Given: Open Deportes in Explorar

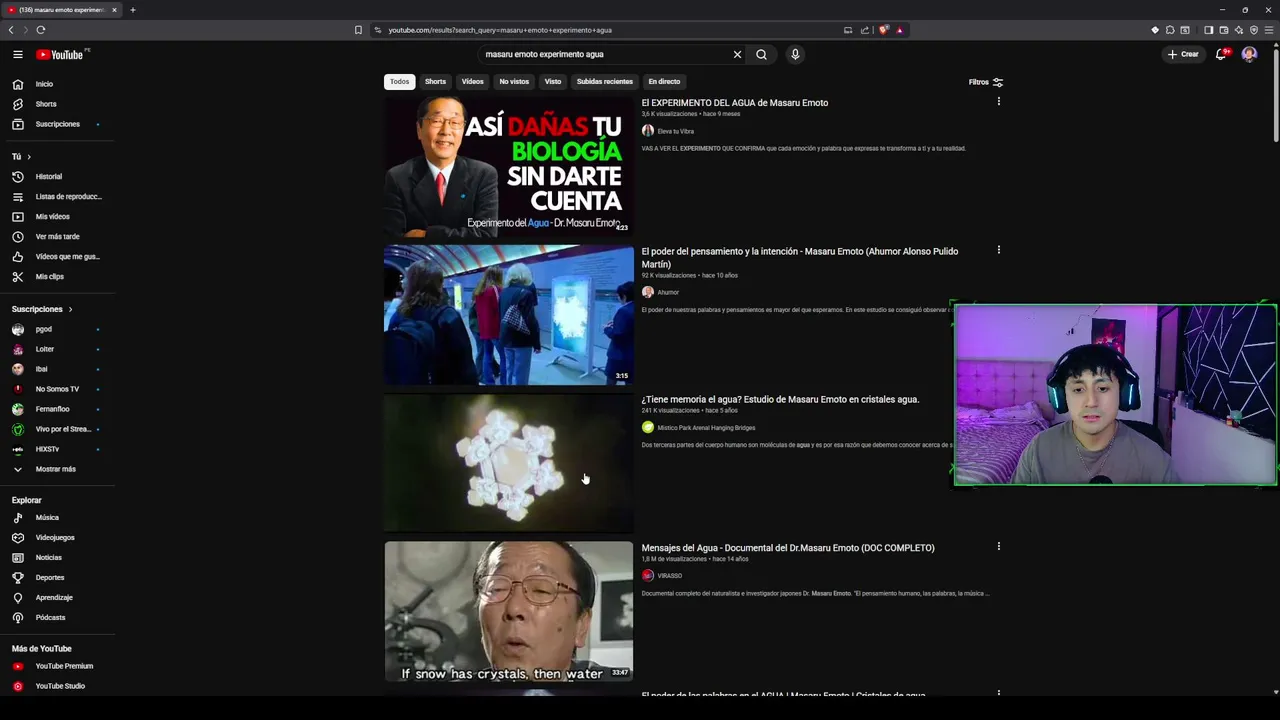Looking at the screenshot, I should pos(57,578).
